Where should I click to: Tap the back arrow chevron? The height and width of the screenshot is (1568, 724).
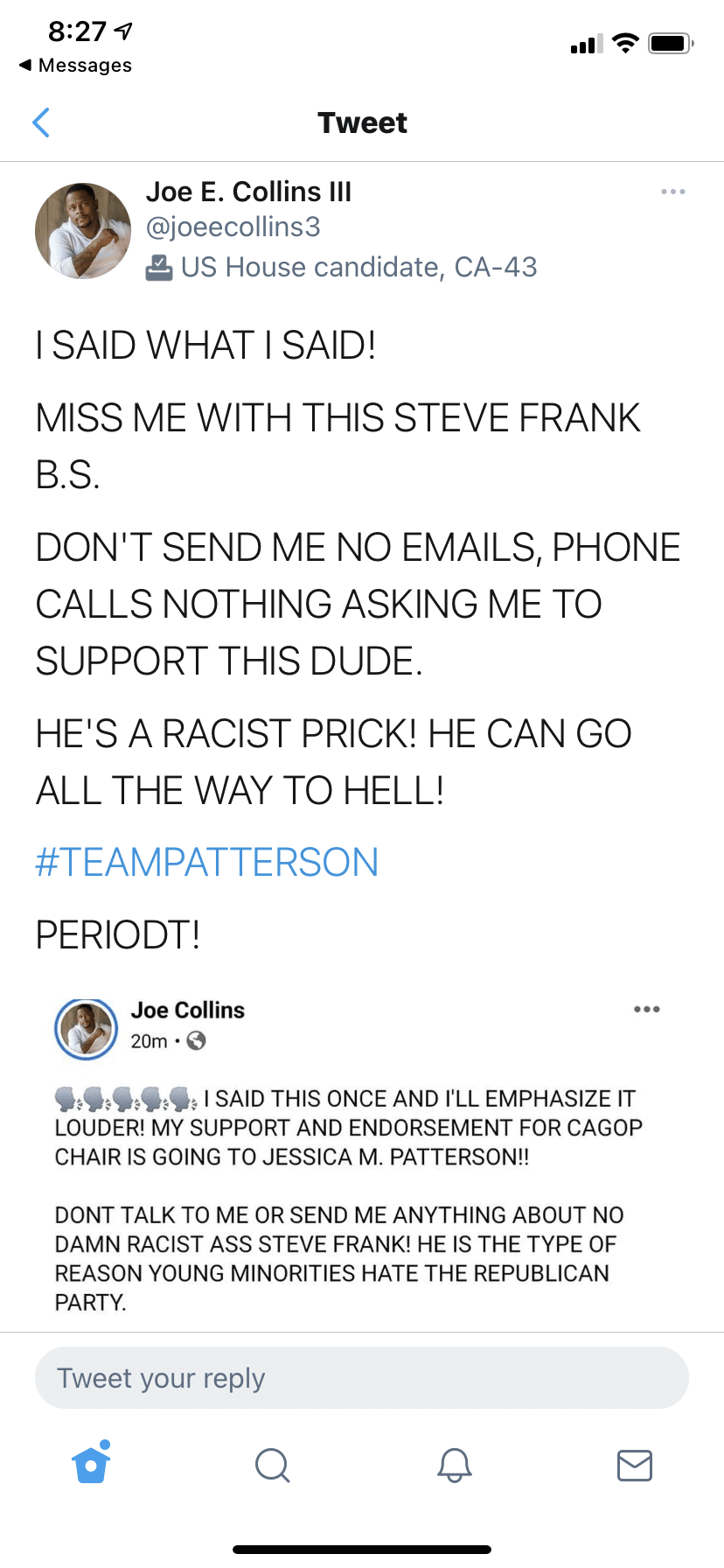tap(40, 122)
